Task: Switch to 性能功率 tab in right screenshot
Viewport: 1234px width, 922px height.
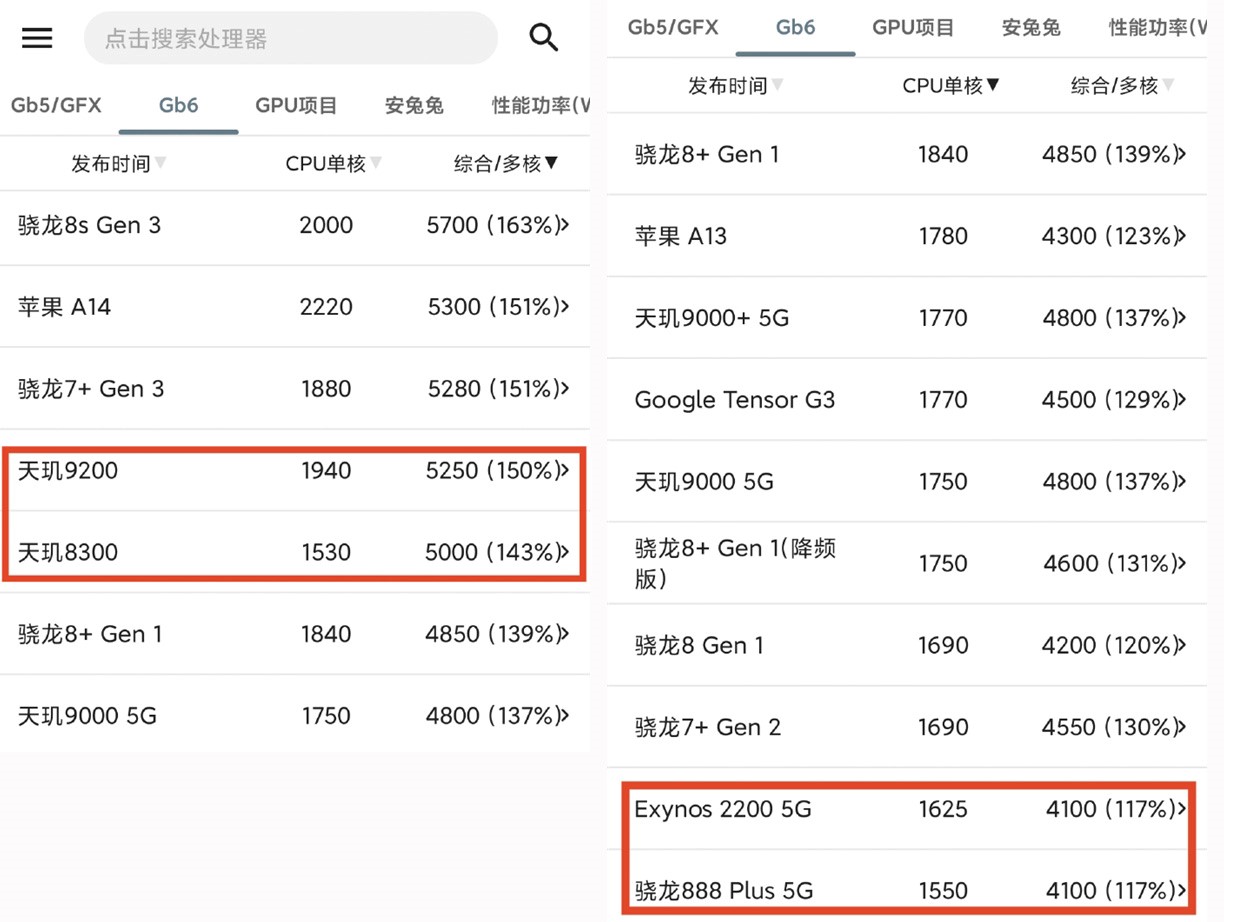Action: (x=1157, y=27)
